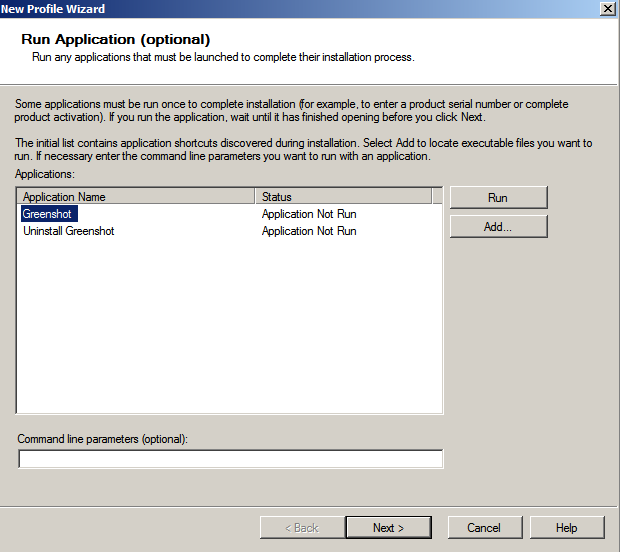Click the New Profile Wizard title bar
This screenshot has width=620, height=552.
[x=300, y=9]
